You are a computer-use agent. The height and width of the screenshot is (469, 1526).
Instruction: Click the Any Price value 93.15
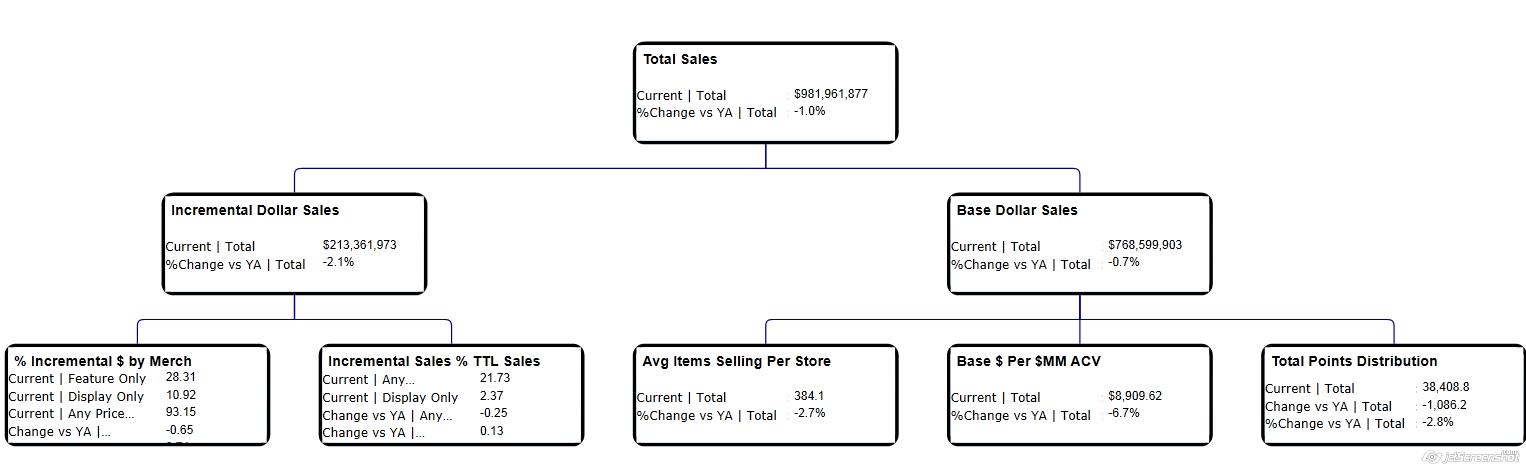pyautogui.click(x=180, y=413)
